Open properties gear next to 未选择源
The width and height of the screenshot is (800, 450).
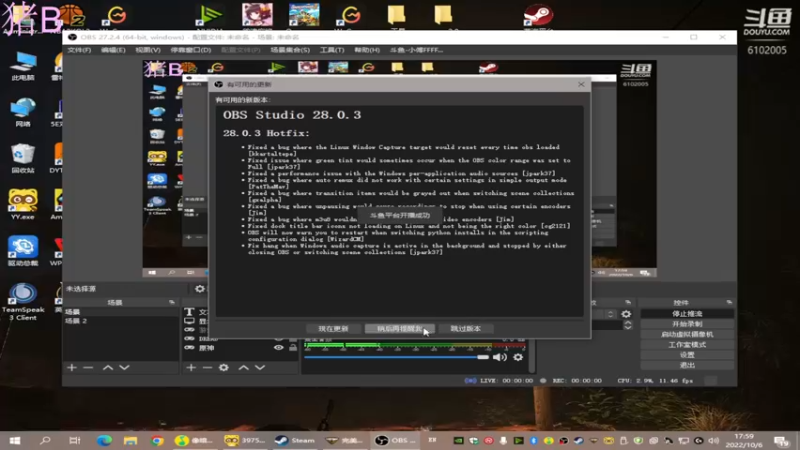click(199, 289)
